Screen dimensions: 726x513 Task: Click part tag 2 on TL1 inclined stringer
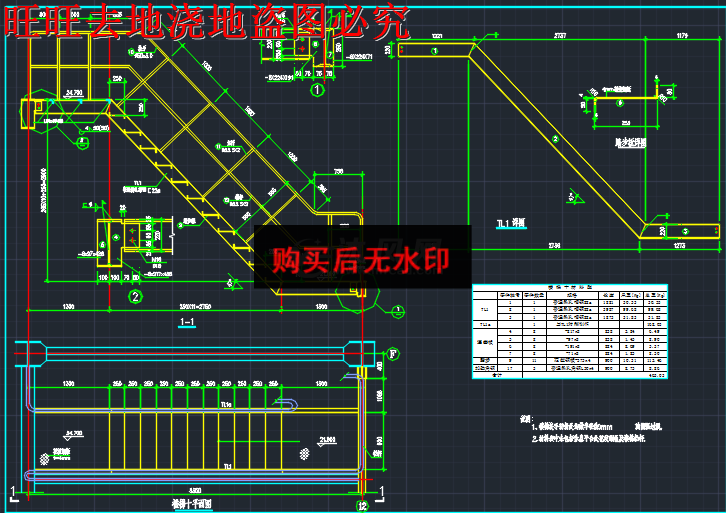click(x=555, y=138)
